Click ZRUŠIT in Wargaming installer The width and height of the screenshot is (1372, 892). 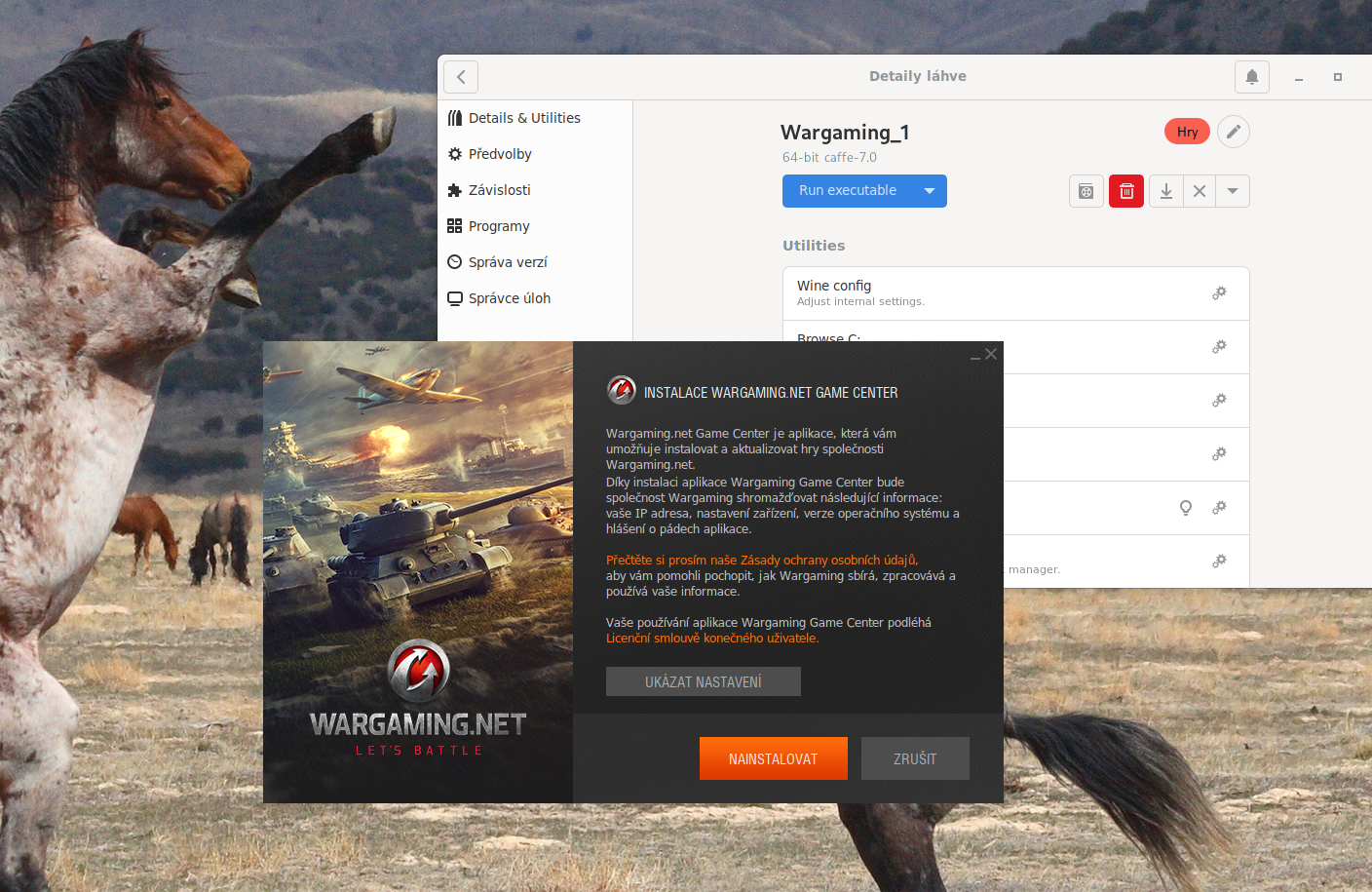(x=915, y=758)
